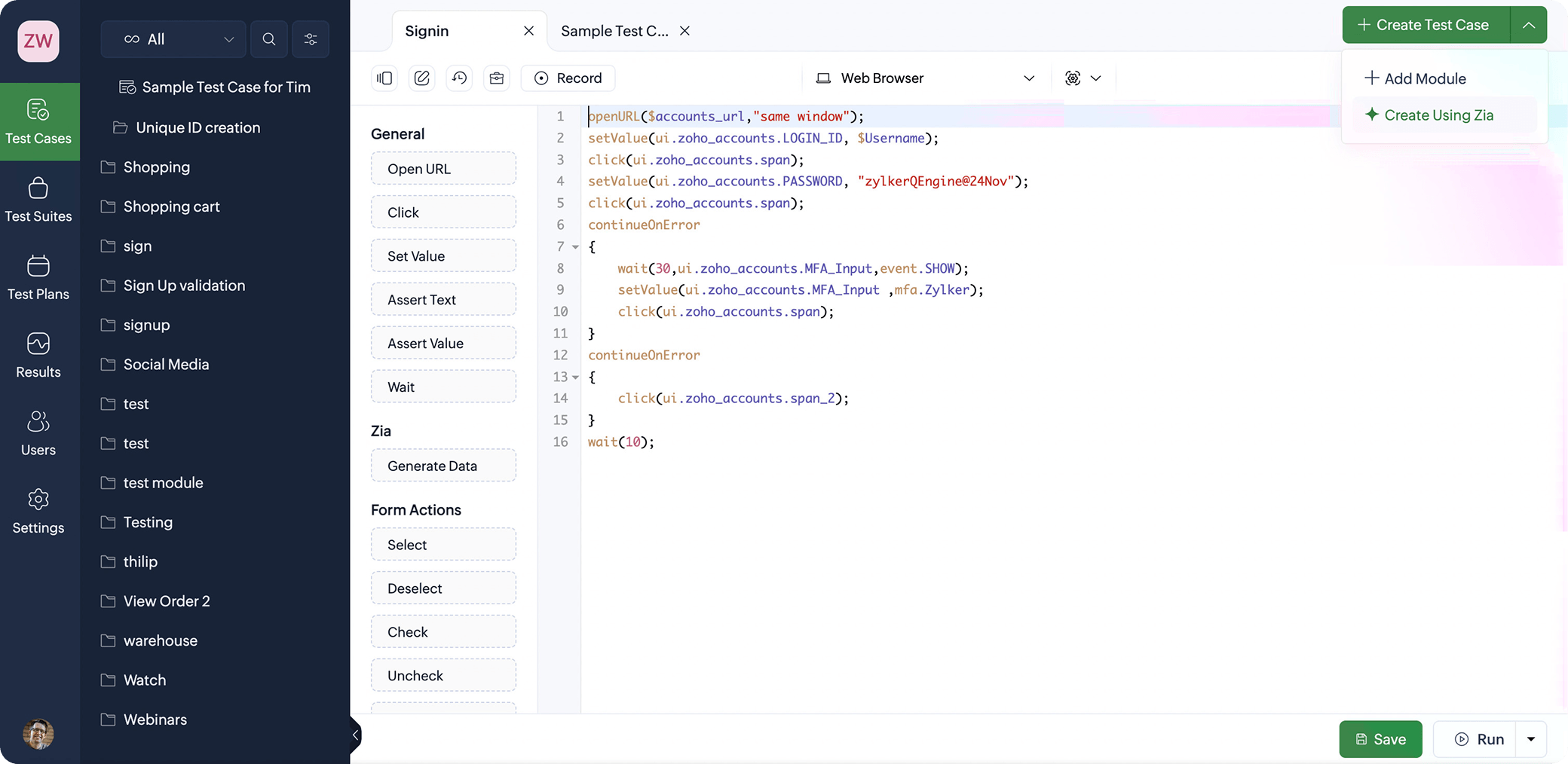
Task: Click line number 12 in the gutter
Action: 560,355
